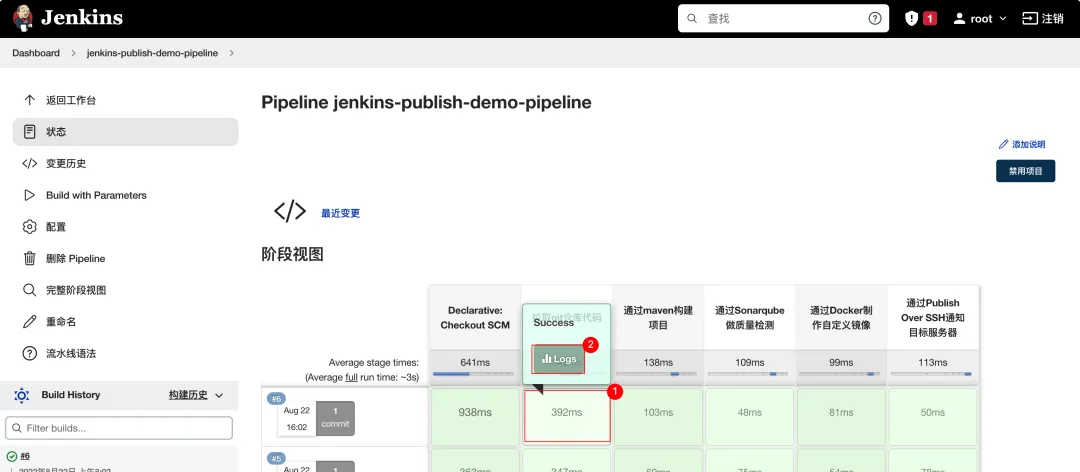Click the green success icon for build #6
The image size is (1080, 472).
[12, 456]
